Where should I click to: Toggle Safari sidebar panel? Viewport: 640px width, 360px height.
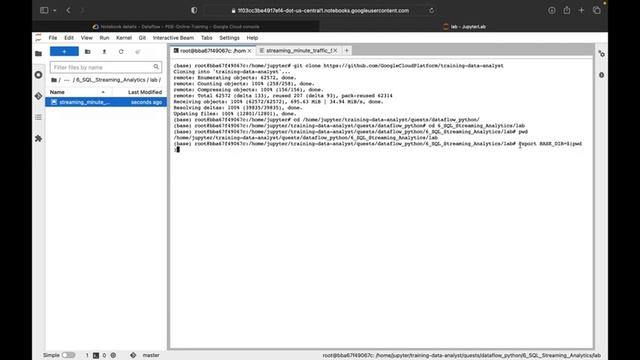pyautogui.click(x=44, y=10)
